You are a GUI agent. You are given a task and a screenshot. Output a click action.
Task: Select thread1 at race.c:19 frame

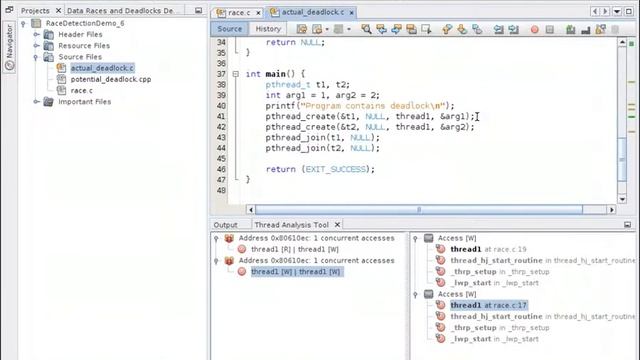(x=488, y=249)
